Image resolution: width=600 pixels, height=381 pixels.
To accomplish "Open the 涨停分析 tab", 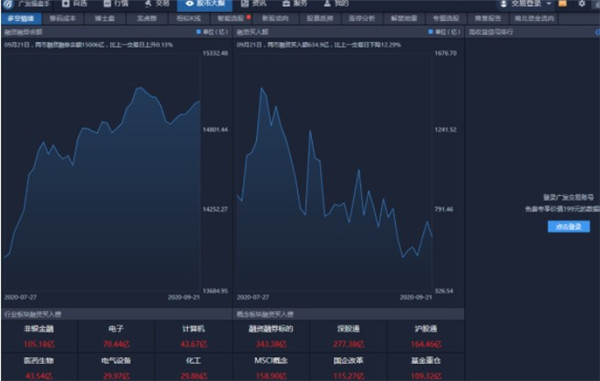I will click(362, 18).
